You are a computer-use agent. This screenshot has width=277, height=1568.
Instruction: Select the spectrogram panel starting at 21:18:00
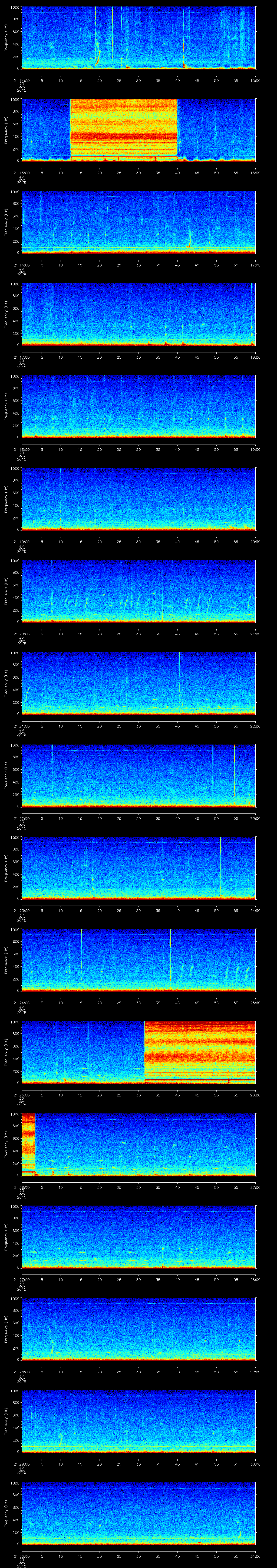point(139,407)
